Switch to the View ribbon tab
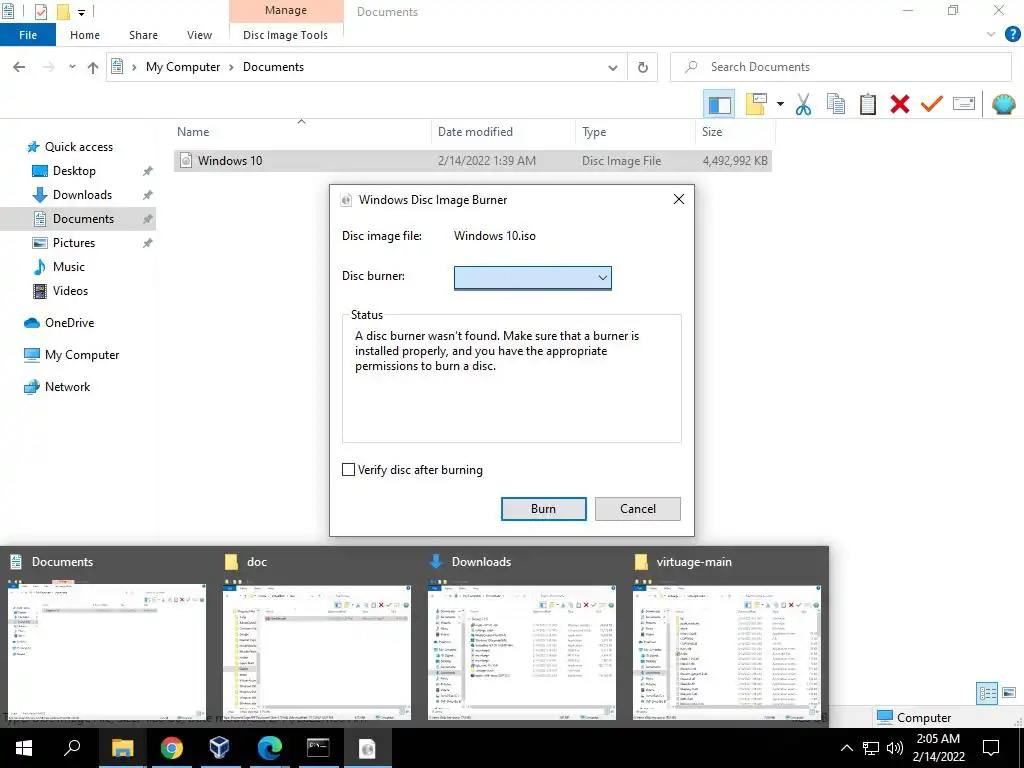This screenshot has width=1024, height=768. (x=199, y=35)
